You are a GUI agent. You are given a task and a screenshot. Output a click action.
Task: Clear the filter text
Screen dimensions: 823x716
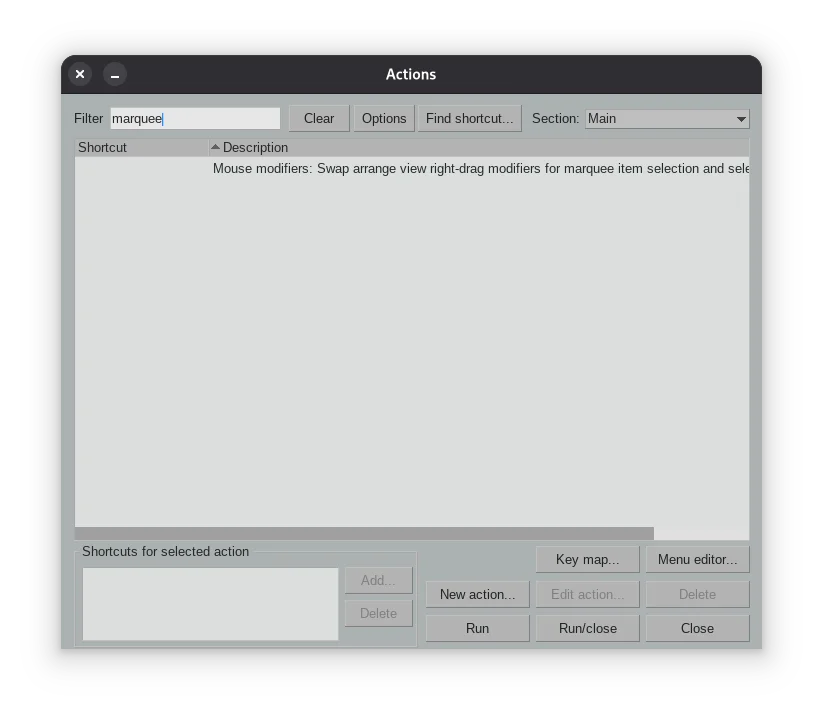point(319,119)
